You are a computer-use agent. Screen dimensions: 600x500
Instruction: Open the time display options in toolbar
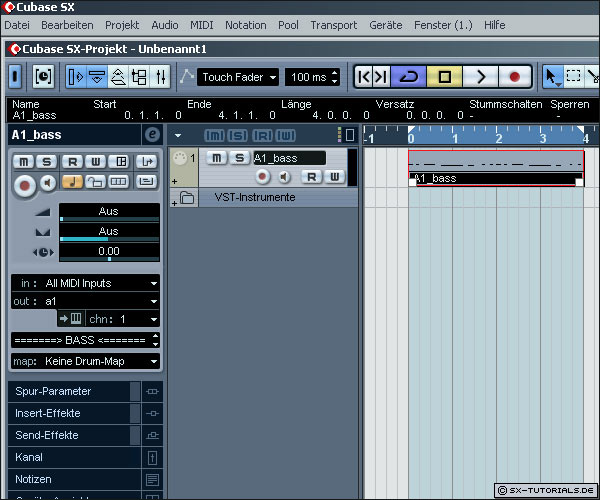[x=43, y=77]
